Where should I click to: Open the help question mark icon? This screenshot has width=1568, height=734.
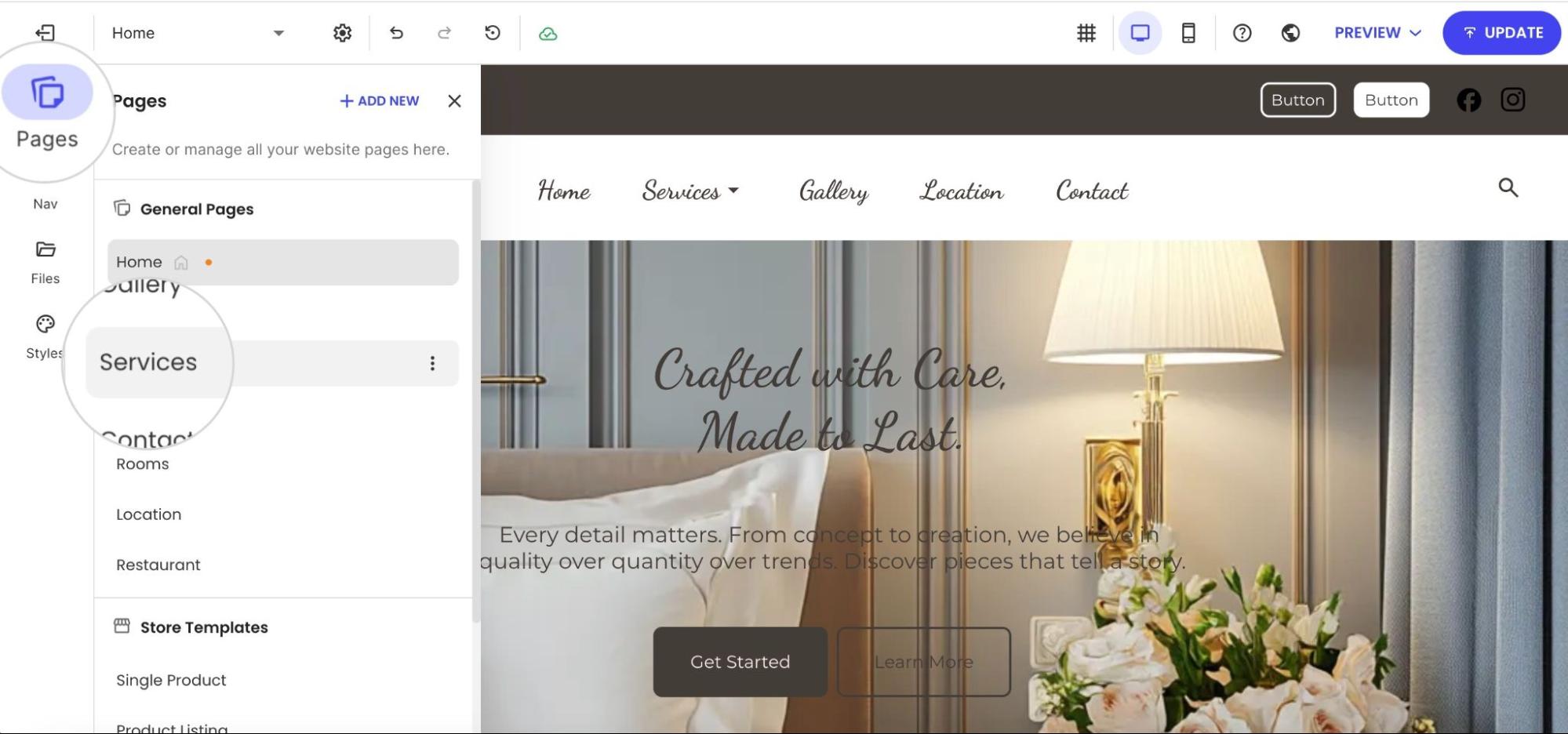pos(1242,33)
